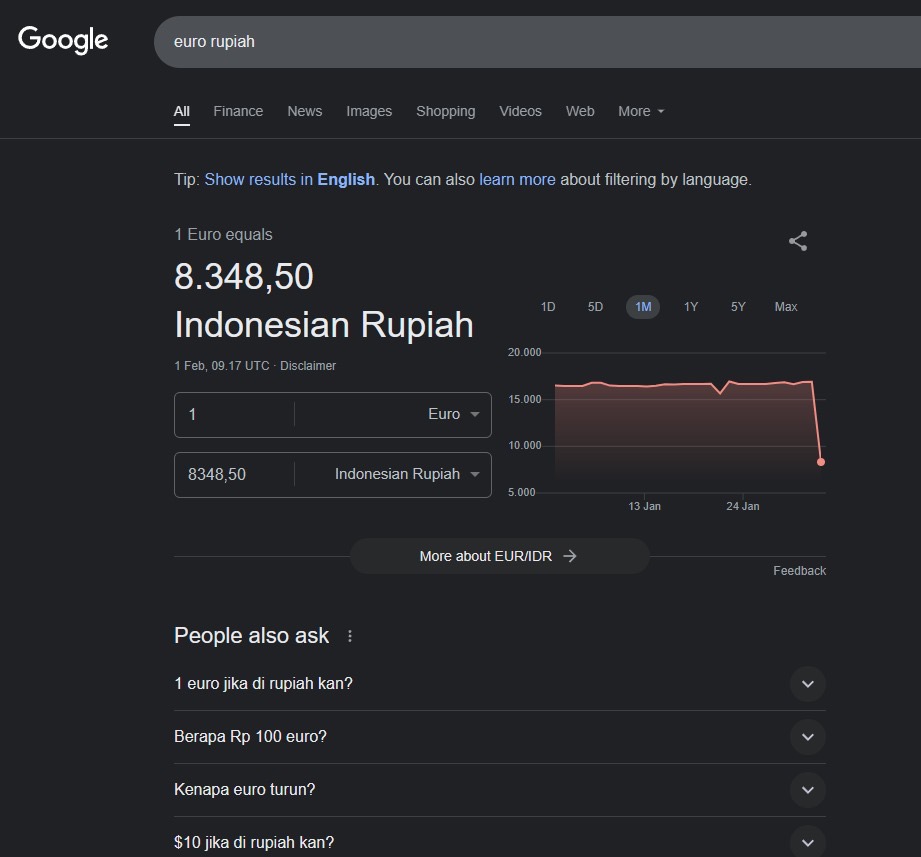Expand the "Berapa Rp 100 euro?" question

(x=808, y=737)
